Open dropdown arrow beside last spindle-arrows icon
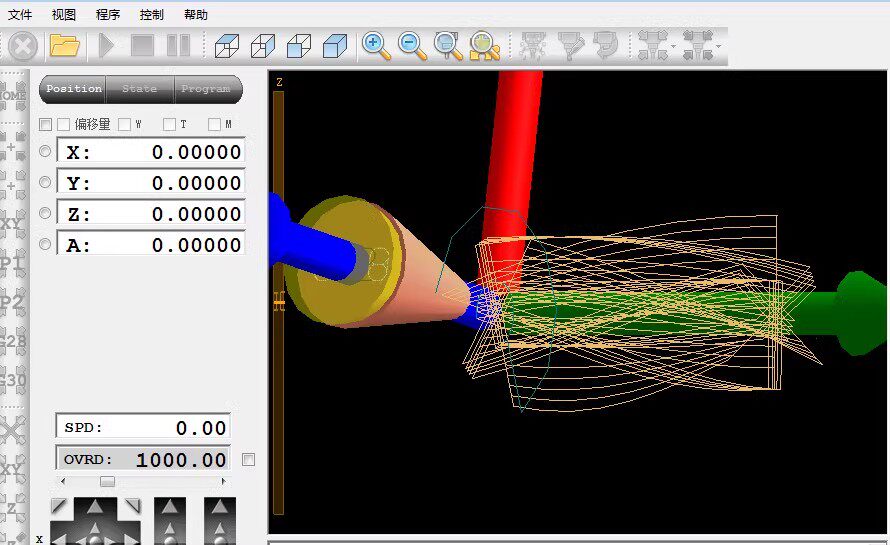Image resolution: width=890 pixels, height=545 pixels. [718, 46]
